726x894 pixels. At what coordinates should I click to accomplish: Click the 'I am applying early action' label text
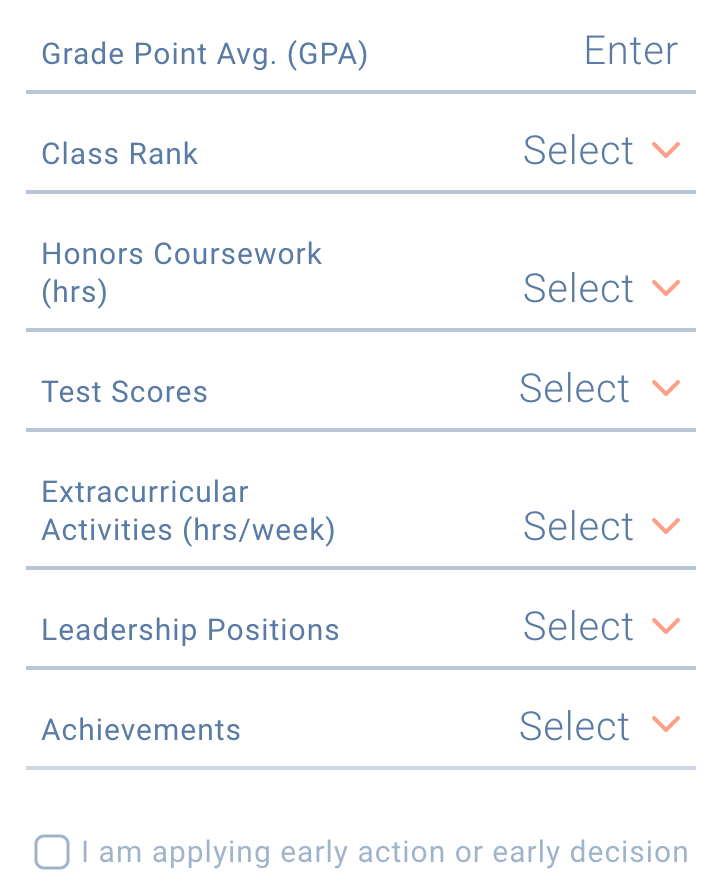[x=385, y=853]
